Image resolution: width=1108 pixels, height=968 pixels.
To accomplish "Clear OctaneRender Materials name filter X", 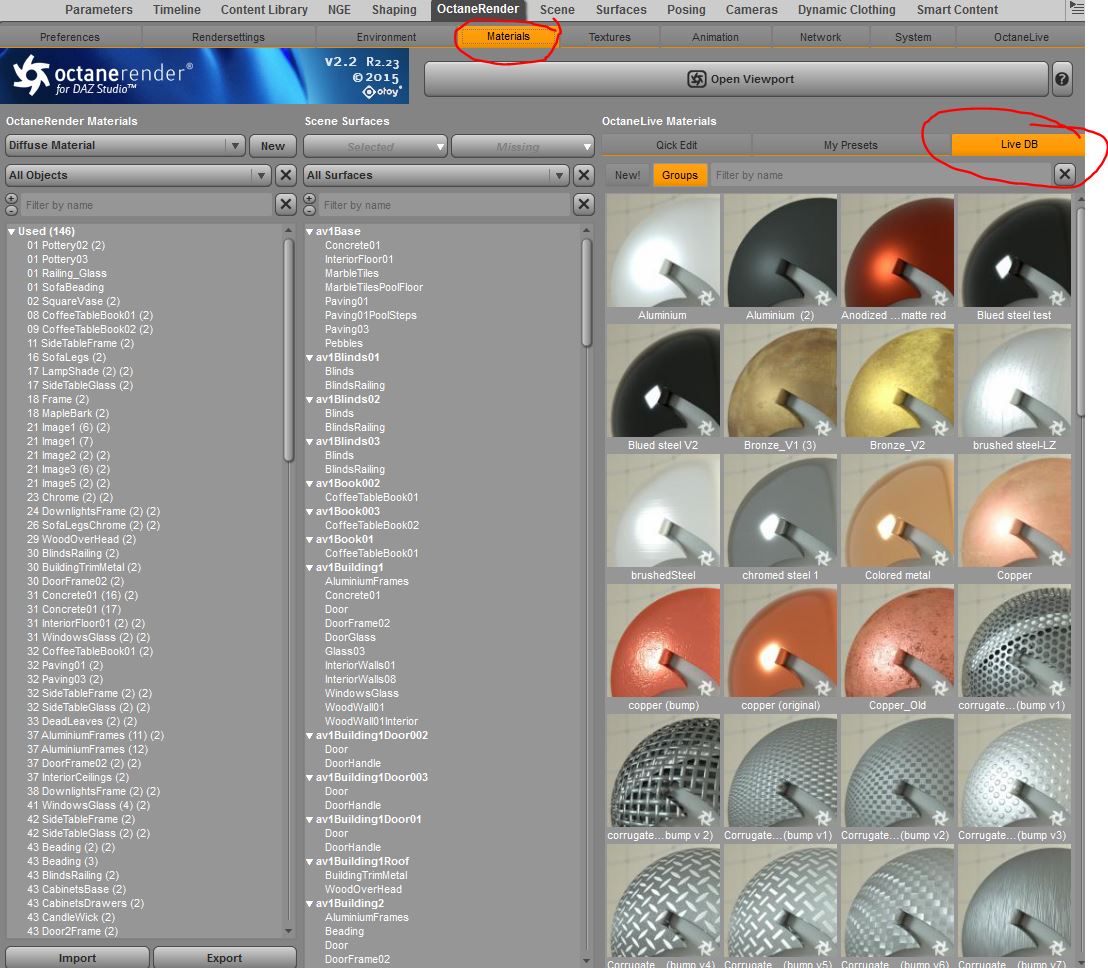I will point(285,205).
